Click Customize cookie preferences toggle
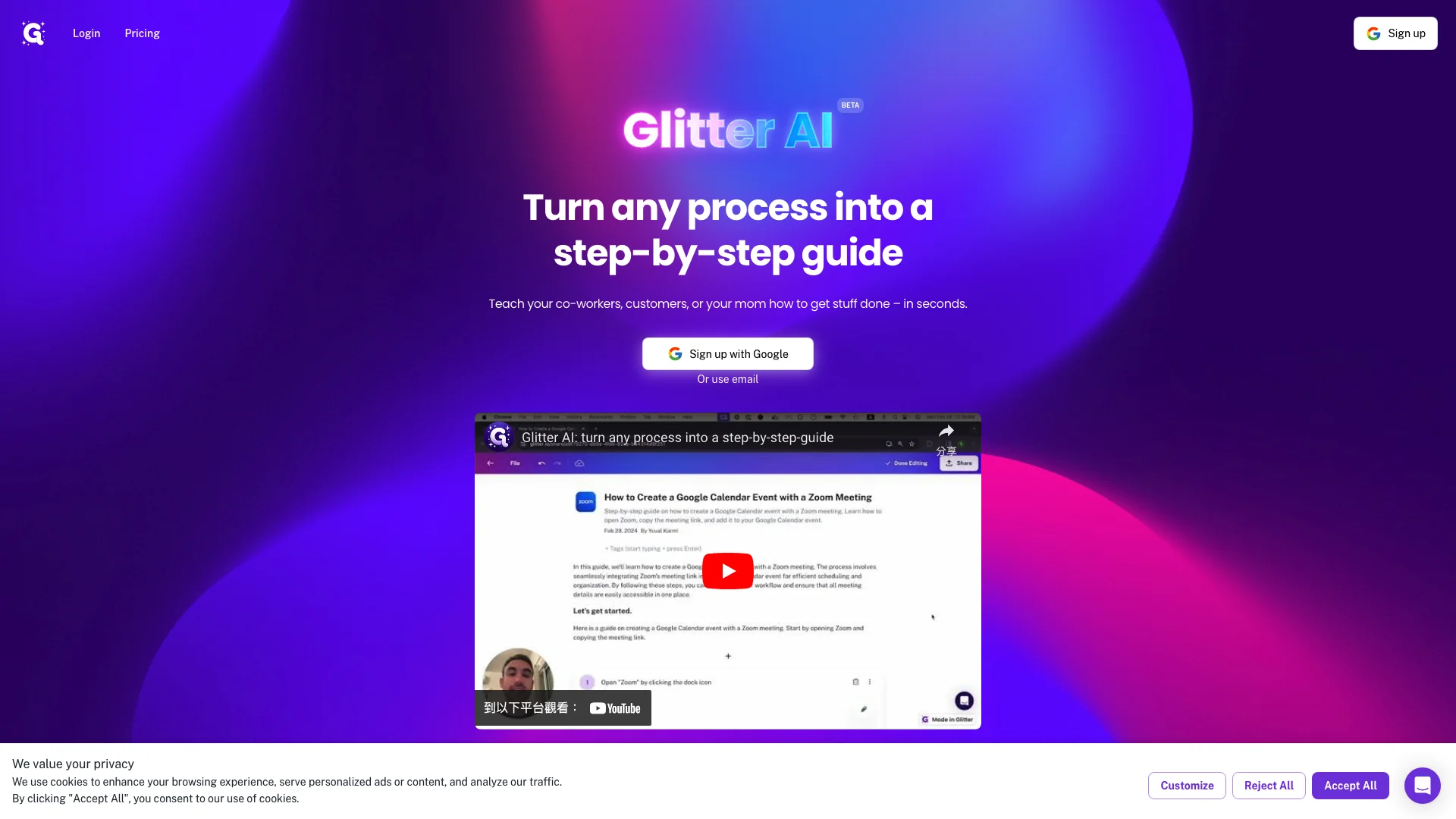This screenshot has width=1456, height=819. pyautogui.click(x=1186, y=785)
